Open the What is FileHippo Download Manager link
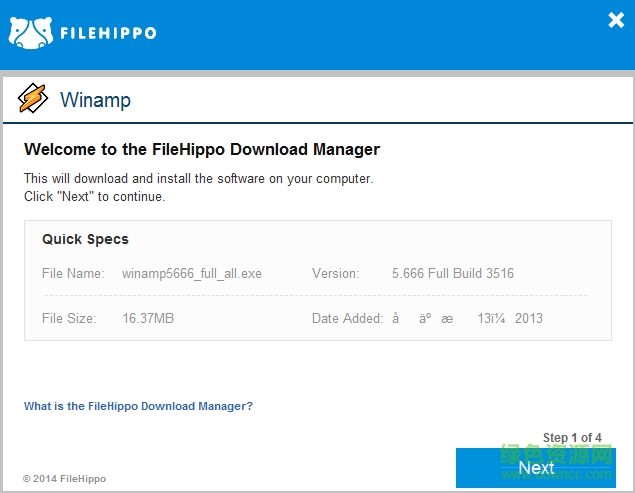 [138, 406]
